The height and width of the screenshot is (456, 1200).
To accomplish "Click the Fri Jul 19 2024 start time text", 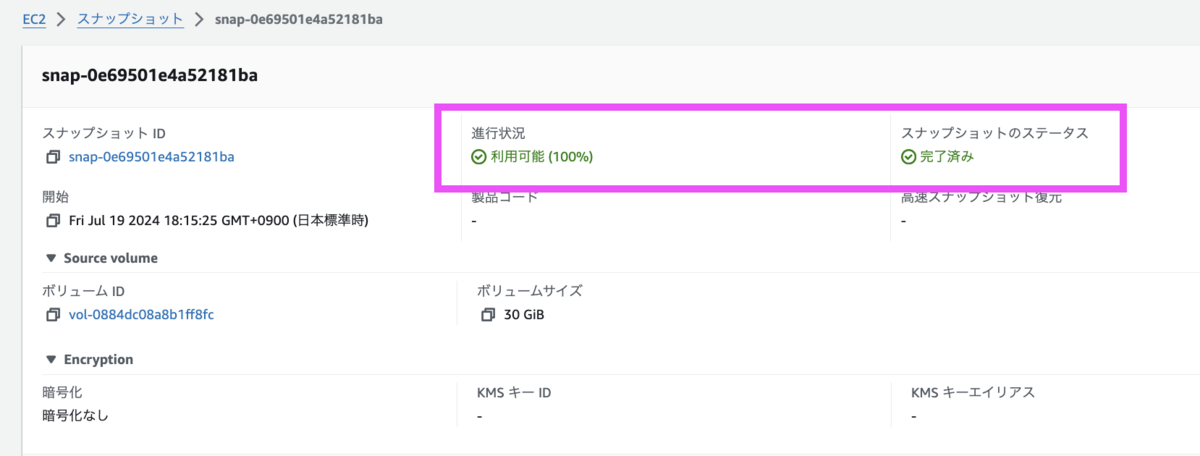I will [218, 220].
